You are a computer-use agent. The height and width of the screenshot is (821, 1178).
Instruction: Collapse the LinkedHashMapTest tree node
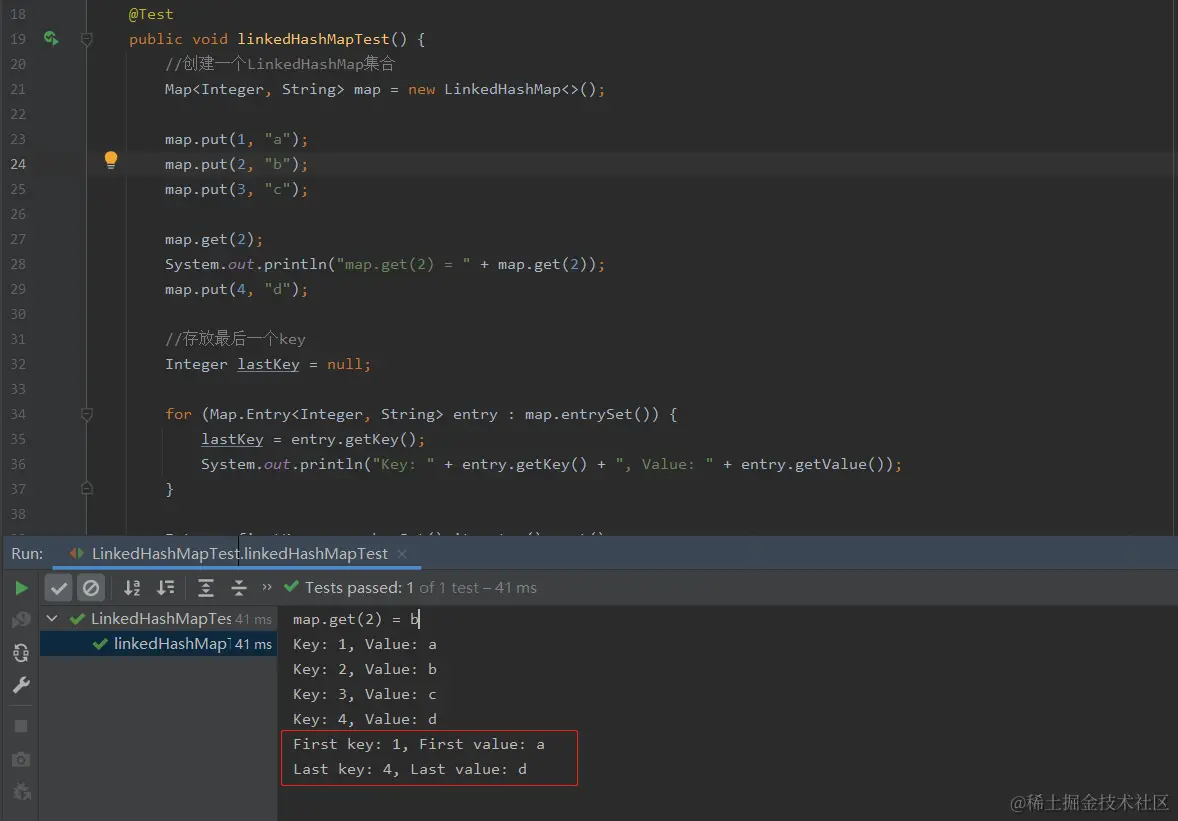click(x=52, y=619)
